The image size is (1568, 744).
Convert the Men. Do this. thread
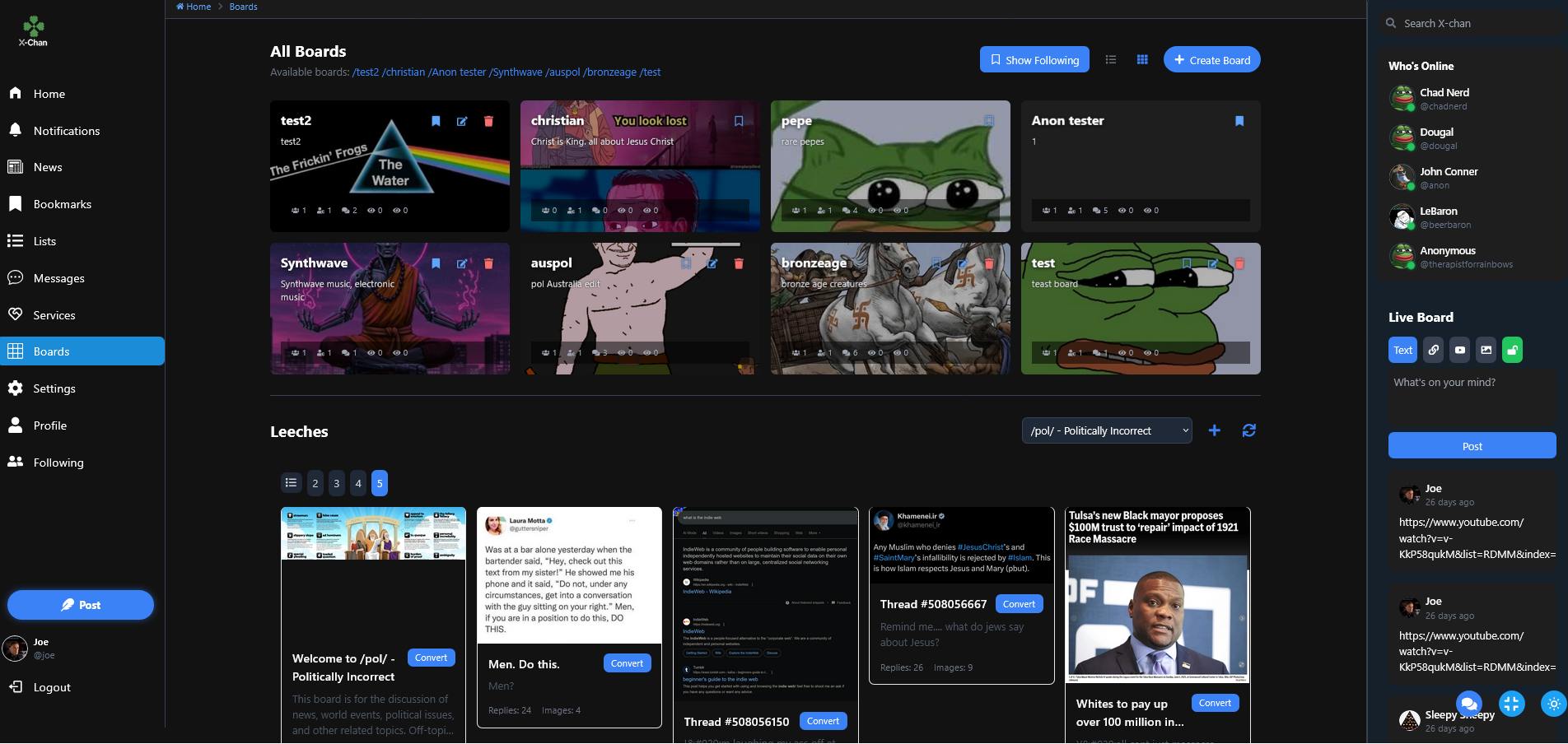pos(627,663)
